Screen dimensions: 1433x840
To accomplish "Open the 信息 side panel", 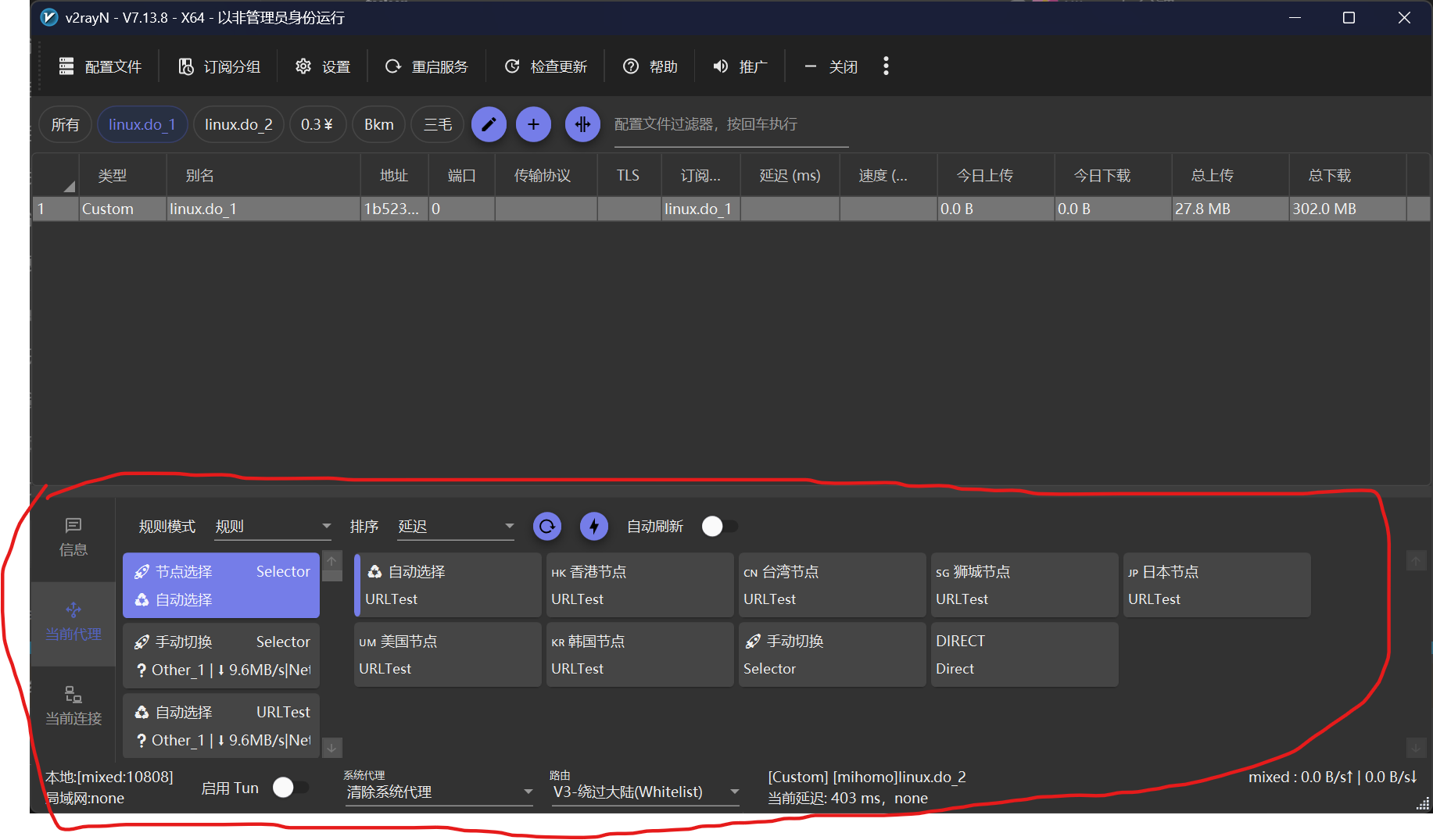I will click(x=73, y=538).
